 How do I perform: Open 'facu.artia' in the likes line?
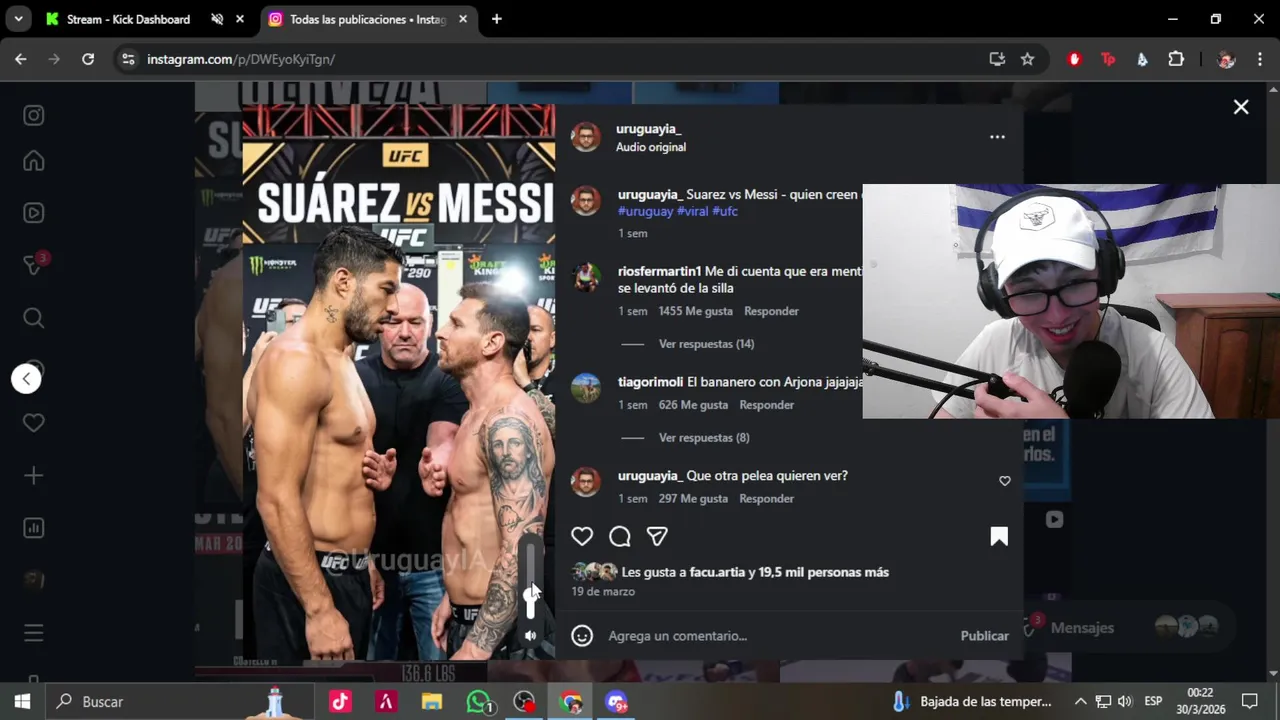click(x=717, y=572)
